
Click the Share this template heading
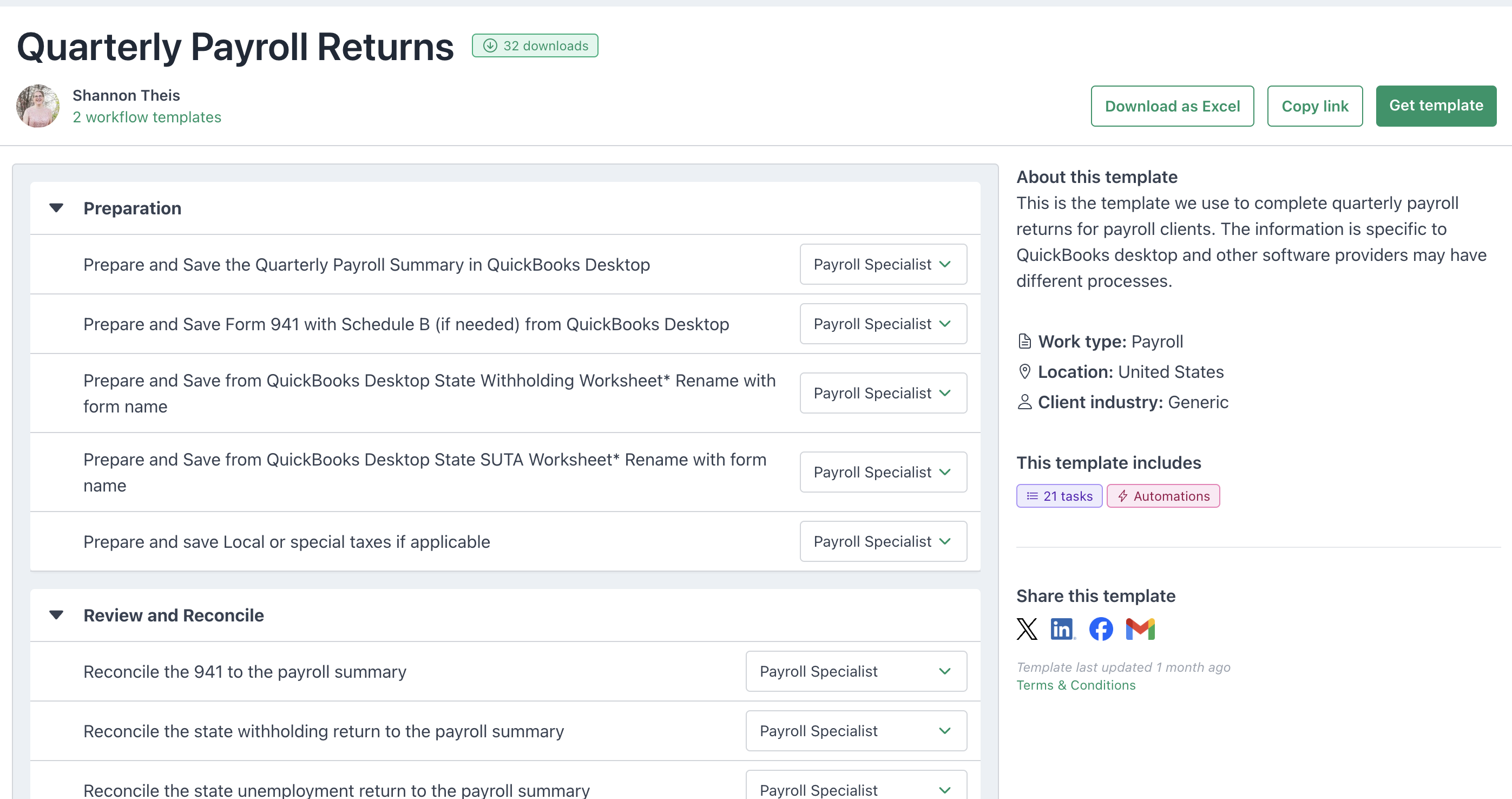(1096, 596)
